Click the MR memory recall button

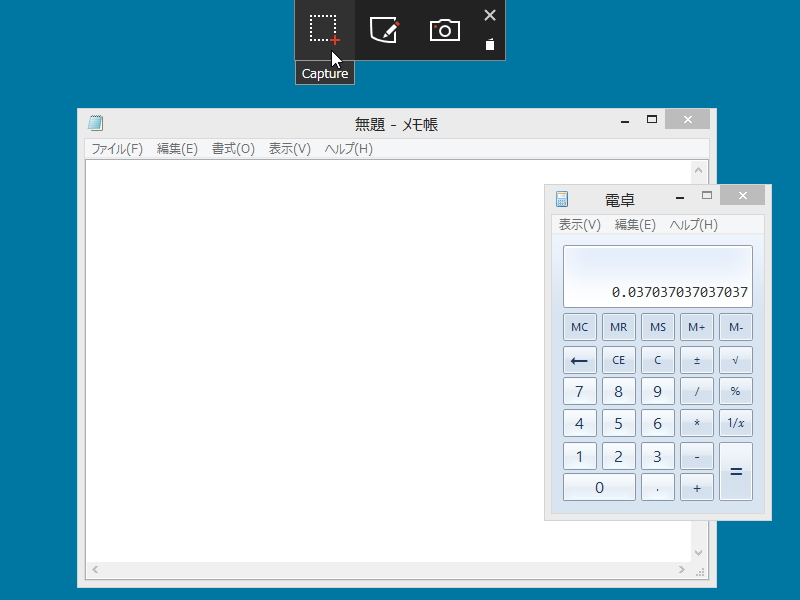pos(618,327)
